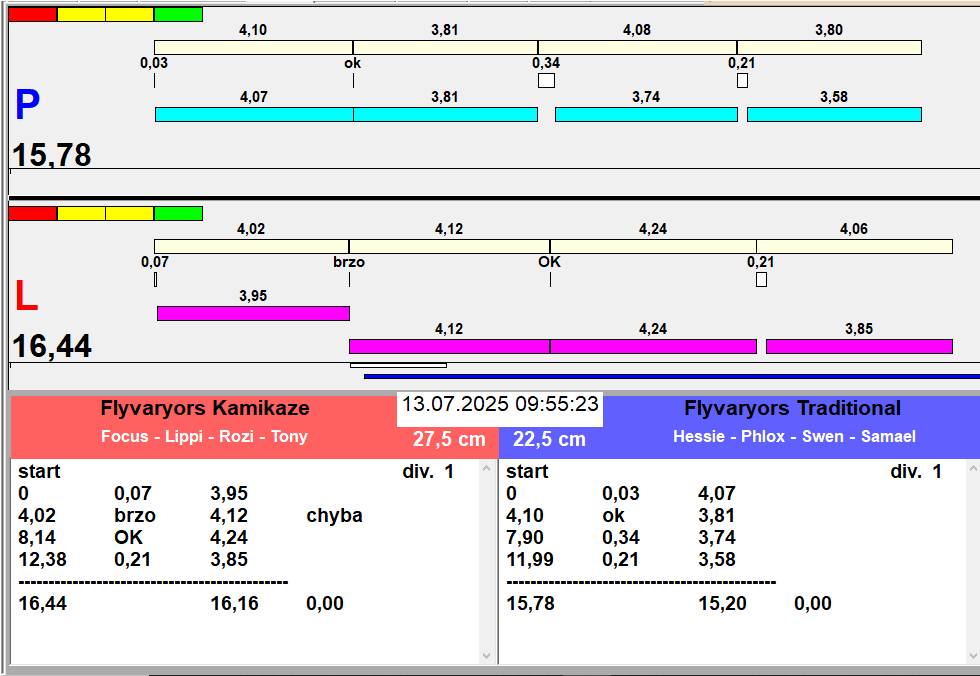Select the magenta 3,85 run bar
Screen dimensions: 980x676
coord(859,346)
